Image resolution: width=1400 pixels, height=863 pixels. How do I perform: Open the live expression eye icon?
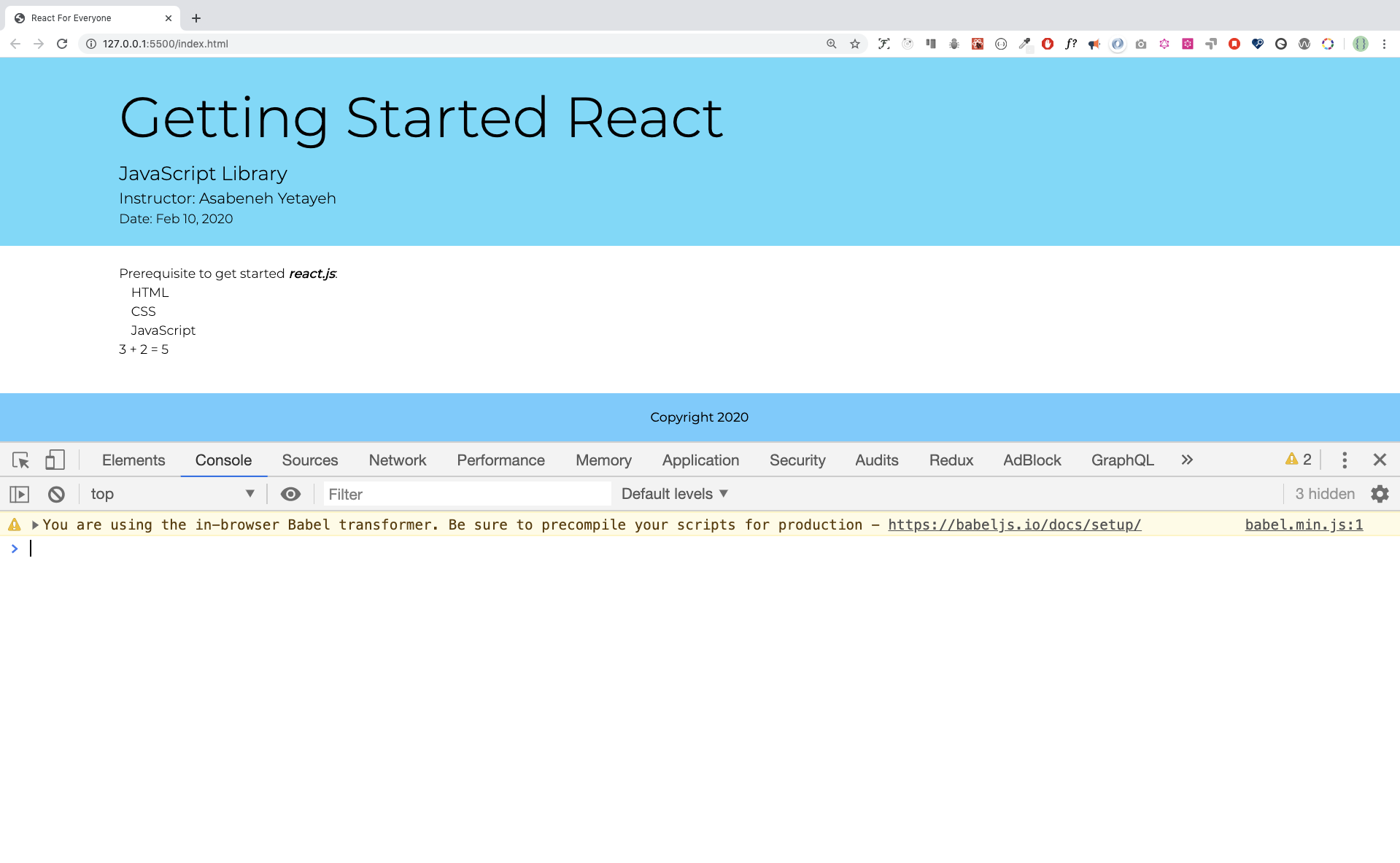click(x=290, y=495)
